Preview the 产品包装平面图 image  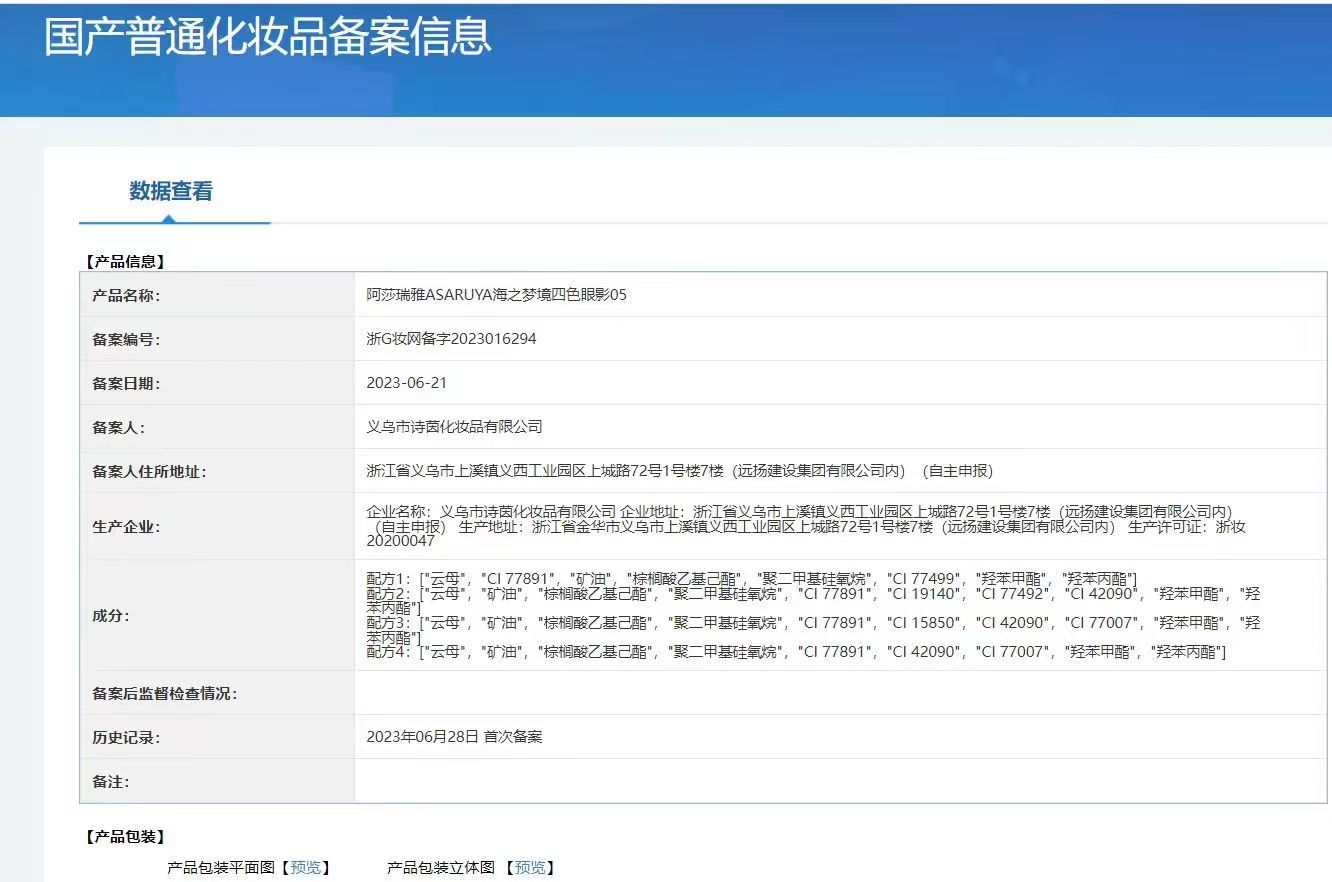click(x=306, y=868)
